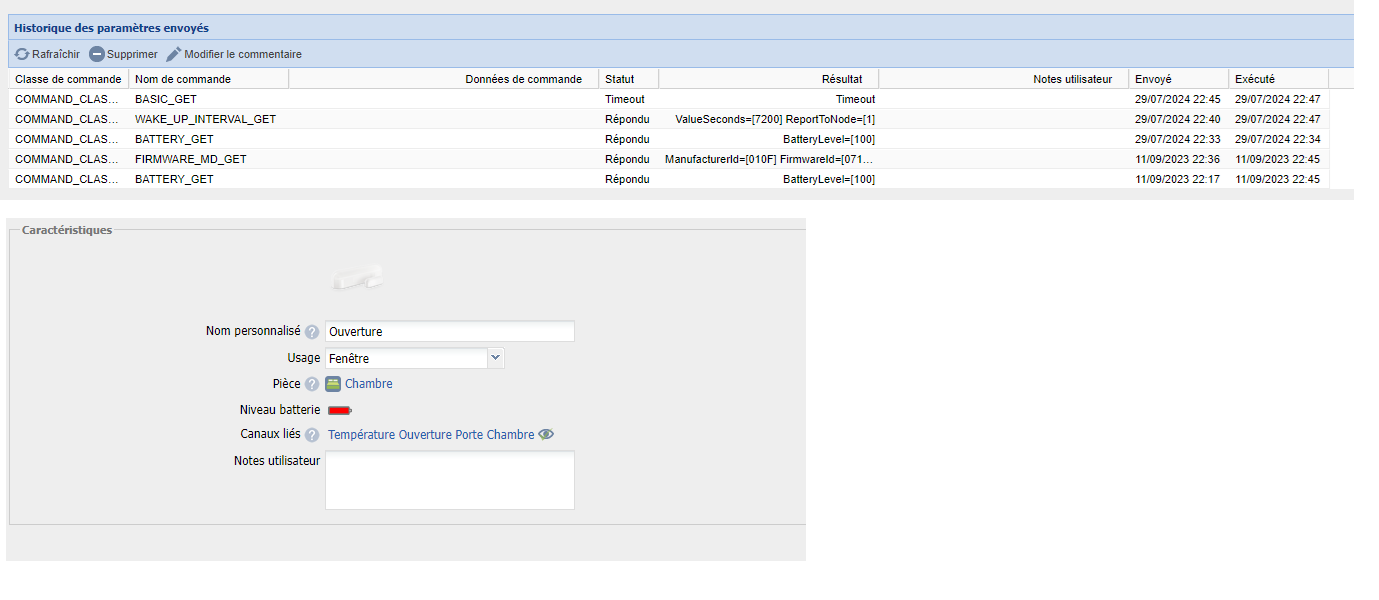The width and height of the screenshot is (1379, 600).
Task: Click the red battery level indicator
Action: pos(340,410)
